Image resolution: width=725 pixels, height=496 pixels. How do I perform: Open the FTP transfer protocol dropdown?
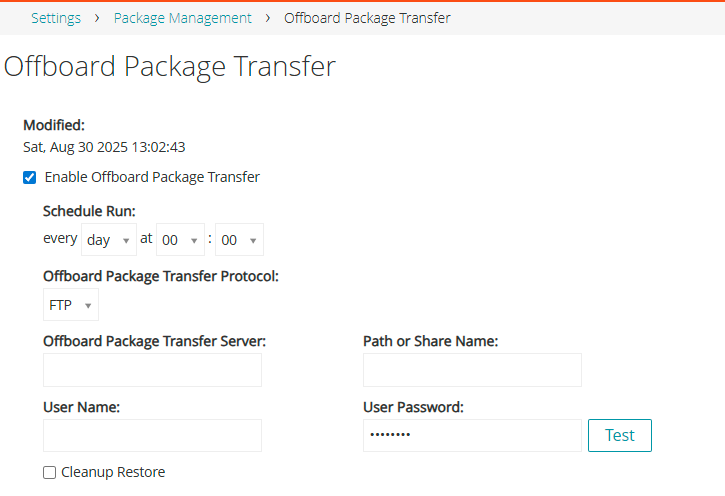point(71,305)
